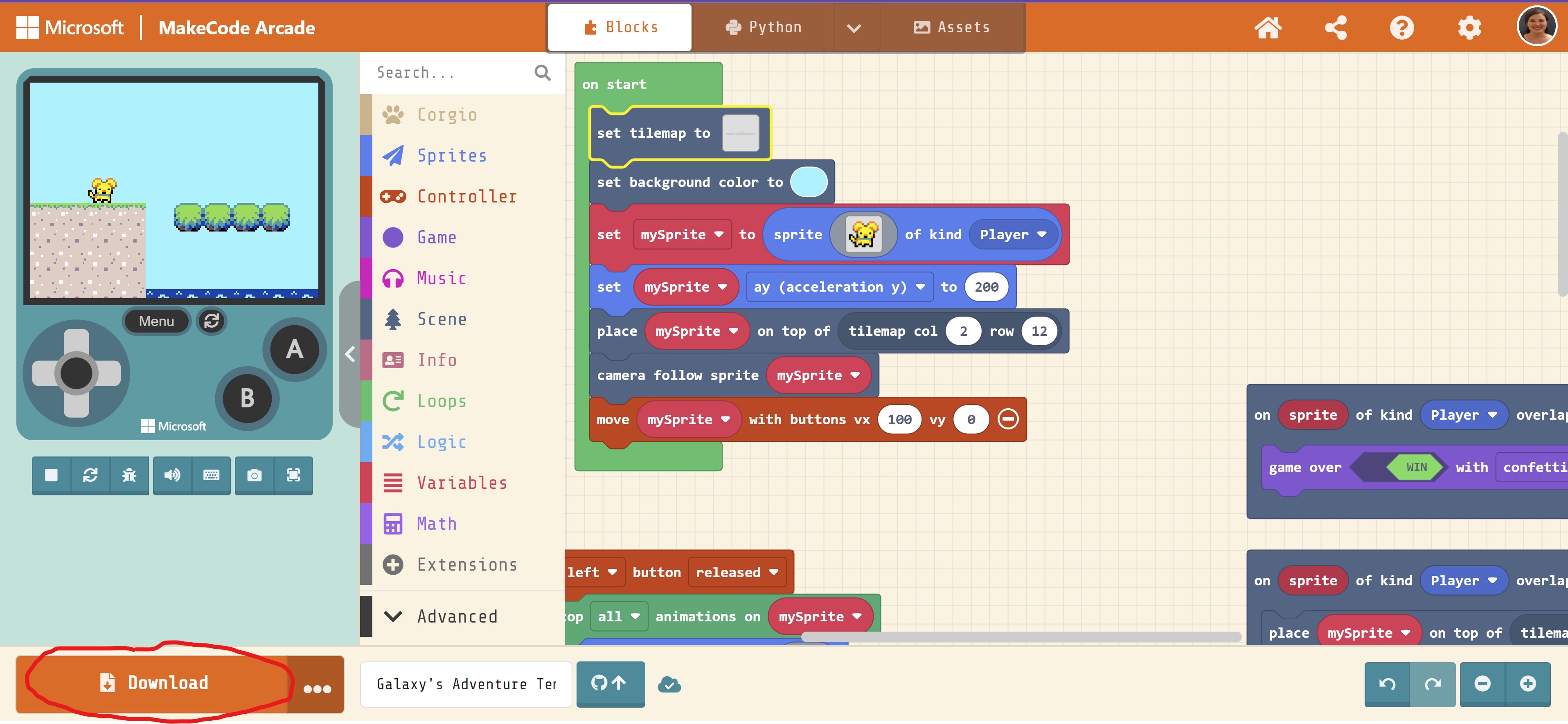Mute the simulator audio
Image resolution: width=1568 pixels, height=724 pixels.
pyautogui.click(x=172, y=475)
